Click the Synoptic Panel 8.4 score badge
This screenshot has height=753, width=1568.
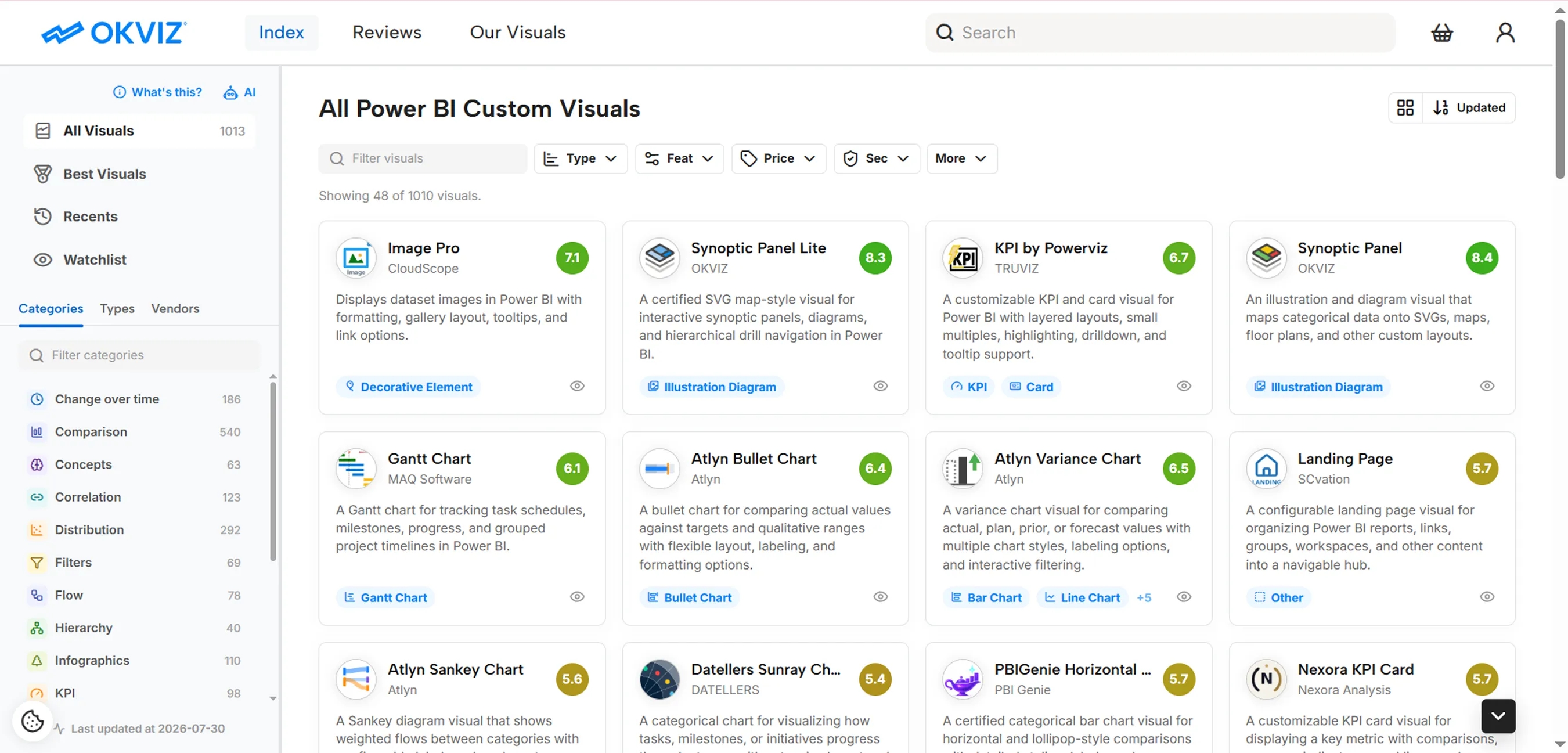pyautogui.click(x=1482, y=258)
